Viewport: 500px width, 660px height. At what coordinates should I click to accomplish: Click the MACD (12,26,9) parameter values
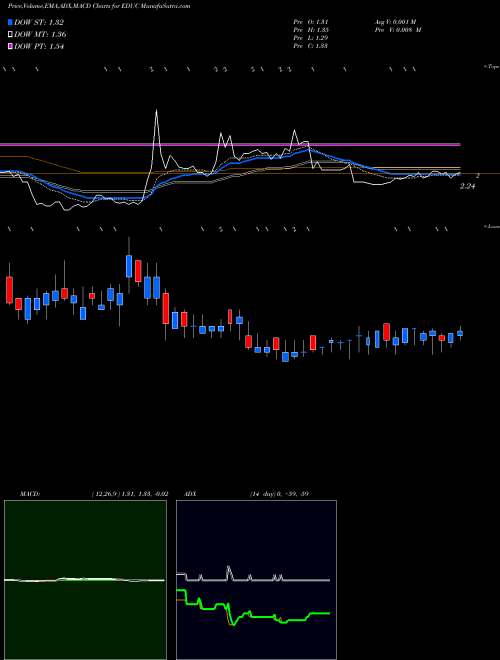[x=129, y=494]
